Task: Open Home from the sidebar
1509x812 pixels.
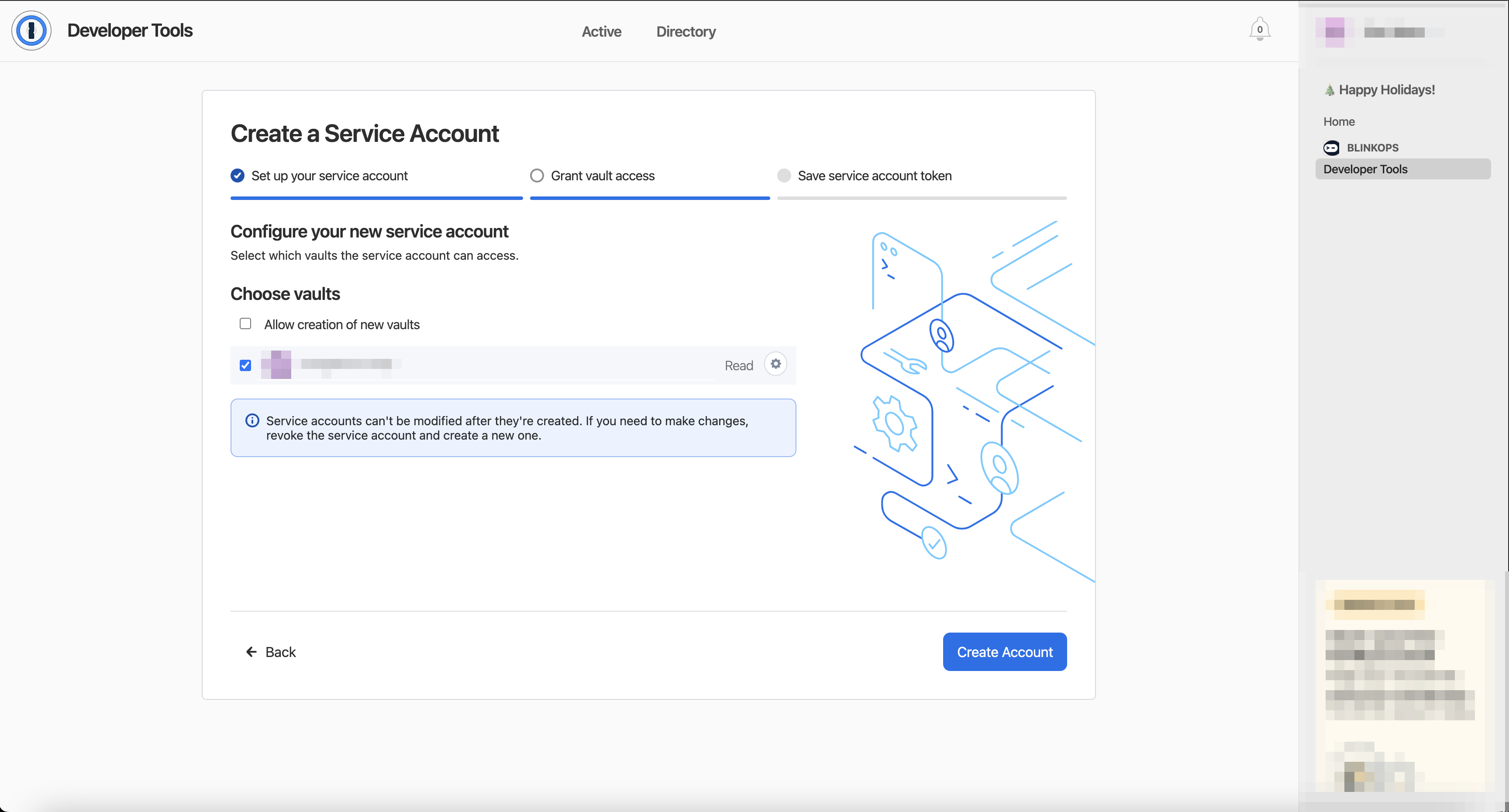Action: pos(1339,121)
